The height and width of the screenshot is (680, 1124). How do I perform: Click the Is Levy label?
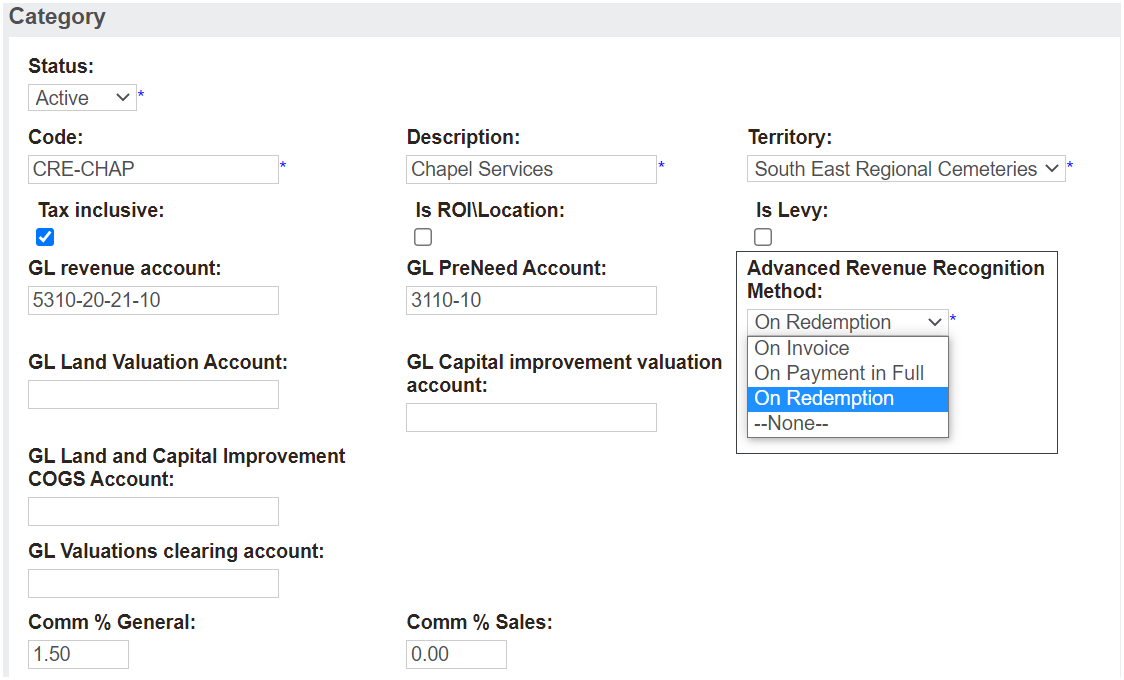pos(792,210)
